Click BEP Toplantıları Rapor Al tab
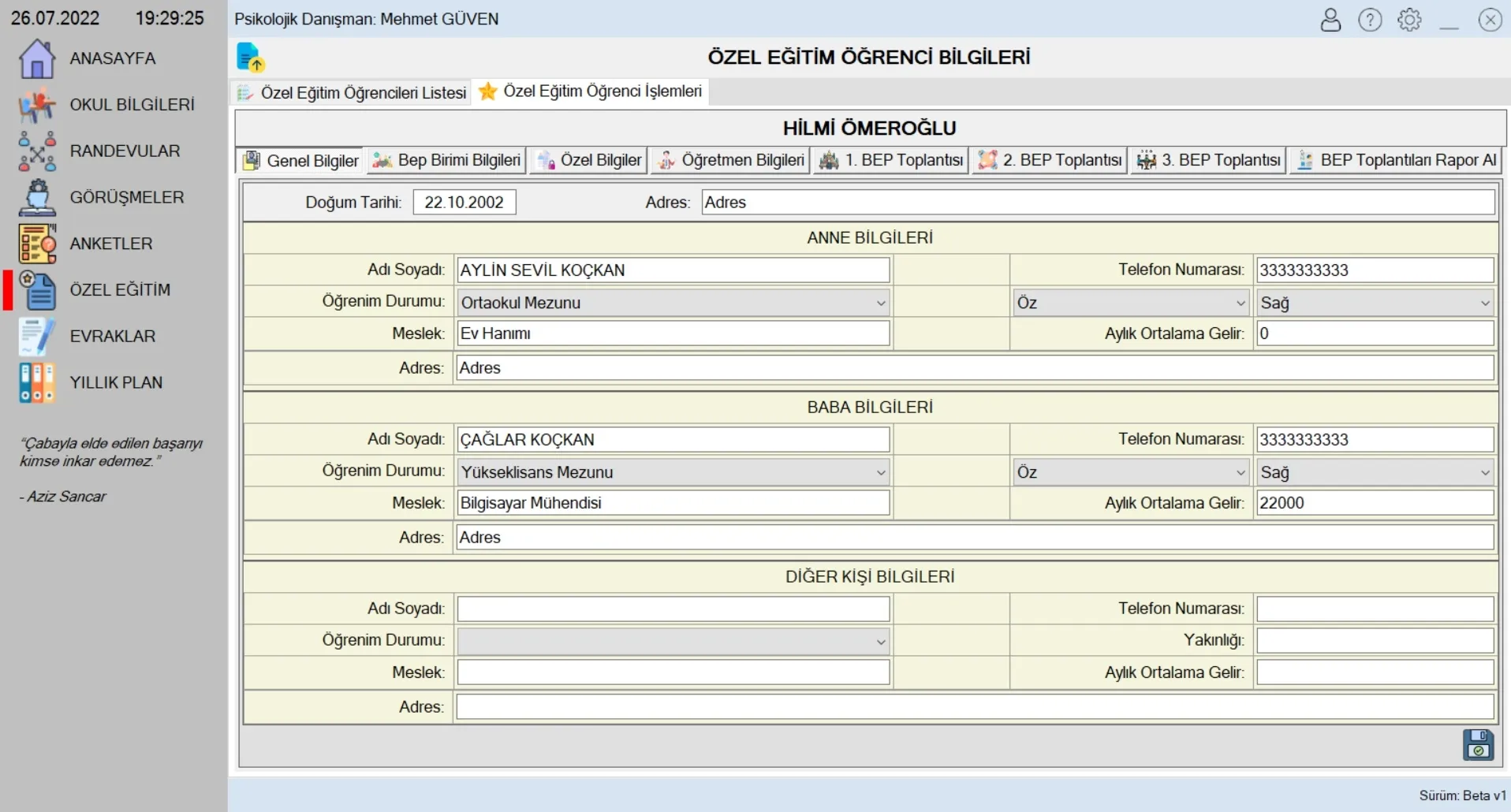This screenshot has height=812, width=1511. (x=1396, y=160)
